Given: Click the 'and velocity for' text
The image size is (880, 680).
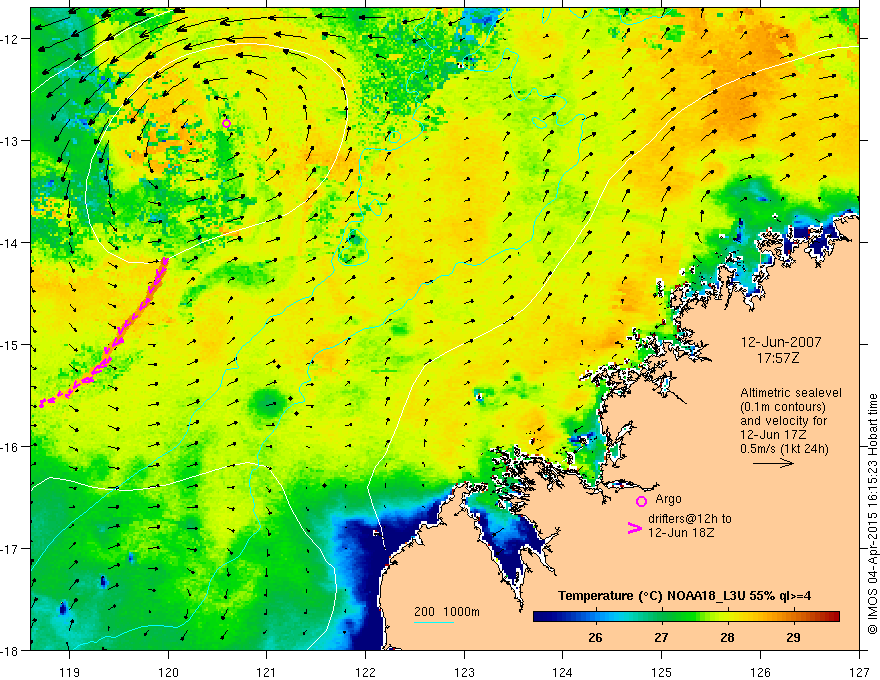Looking at the screenshot, I should tap(783, 420).
